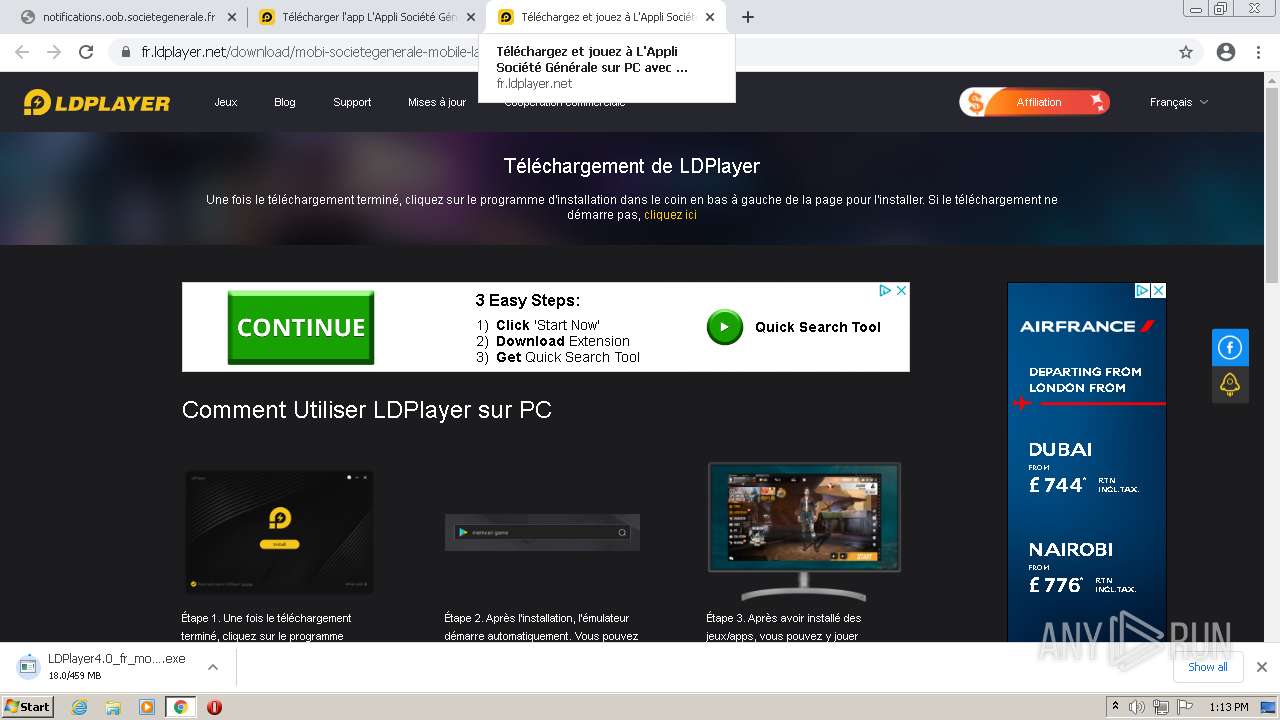Viewport: 1280px width, 720px height.
Task: Click the LDPlayer logo
Action: 97,102
